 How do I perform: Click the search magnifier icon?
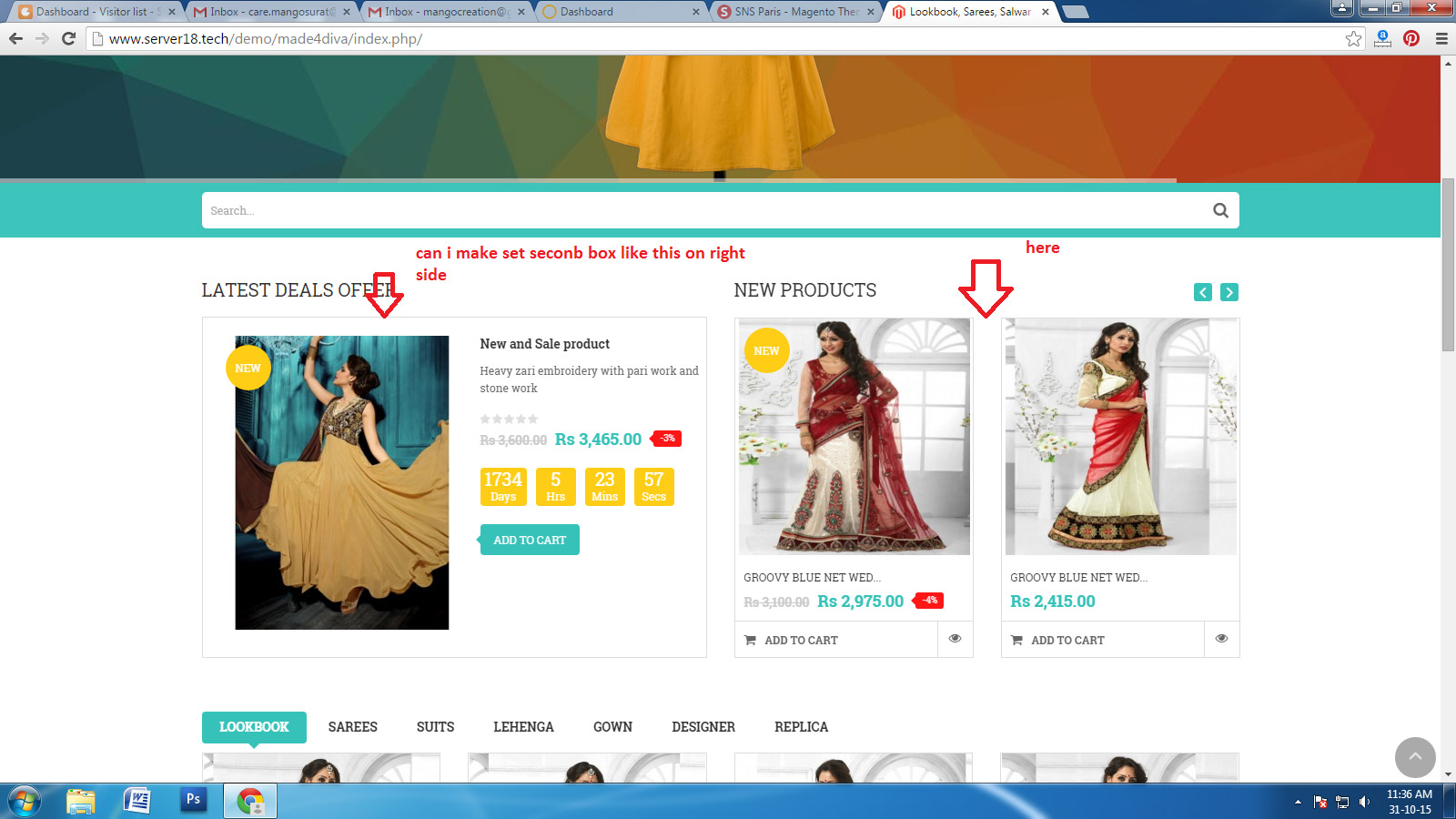click(x=1220, y=210)
